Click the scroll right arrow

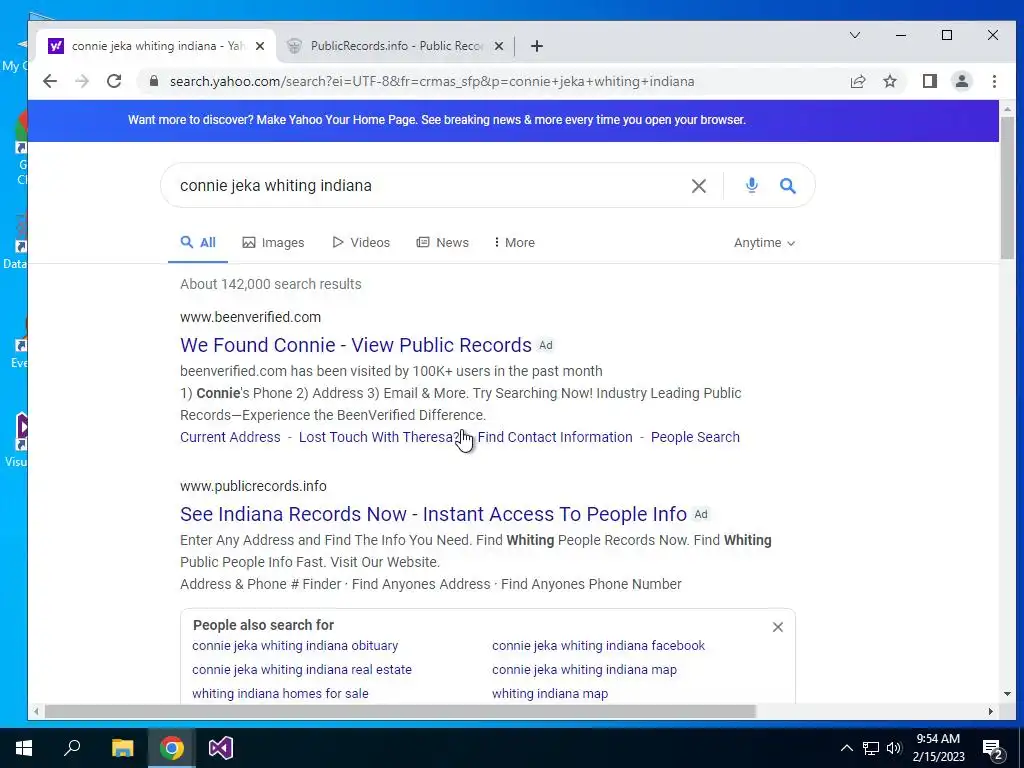pyautogui.click(x=991, y=711)
